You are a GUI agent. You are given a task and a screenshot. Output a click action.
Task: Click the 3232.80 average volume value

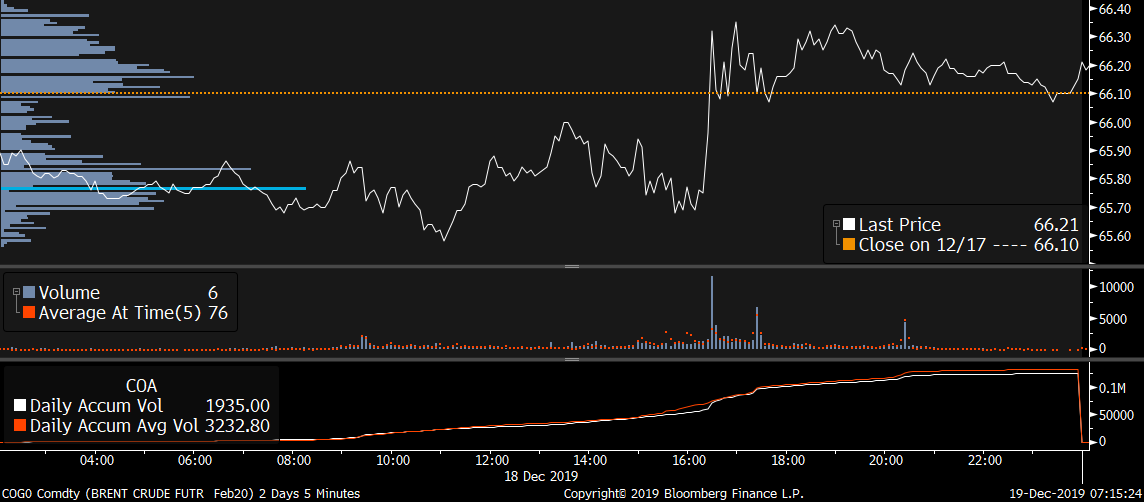point(236,425)
